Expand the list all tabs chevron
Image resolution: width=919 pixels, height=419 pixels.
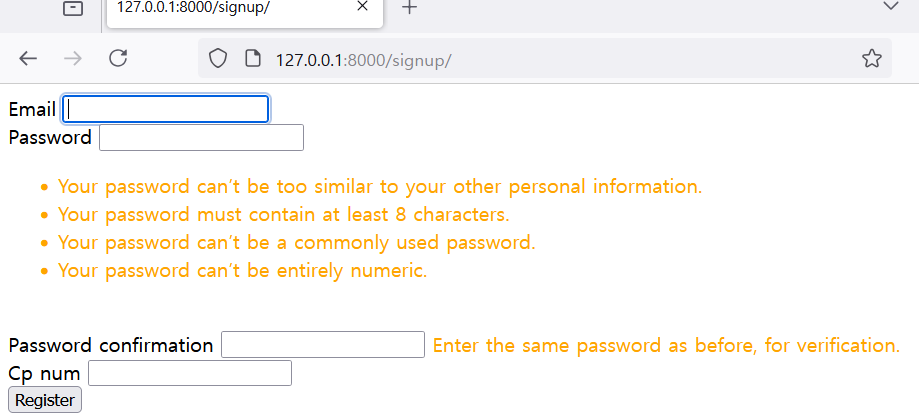[x=891, y=6]
